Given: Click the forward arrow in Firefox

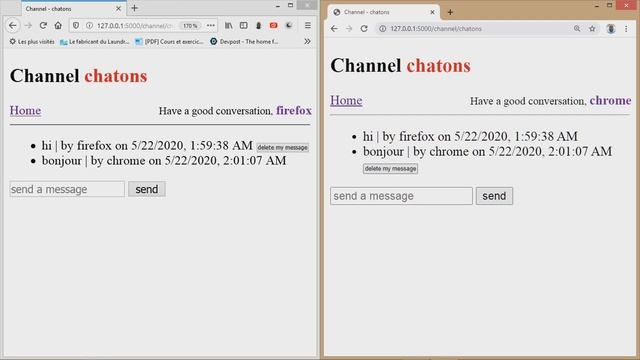Looking at the screenshot, I should pos(28,25).
